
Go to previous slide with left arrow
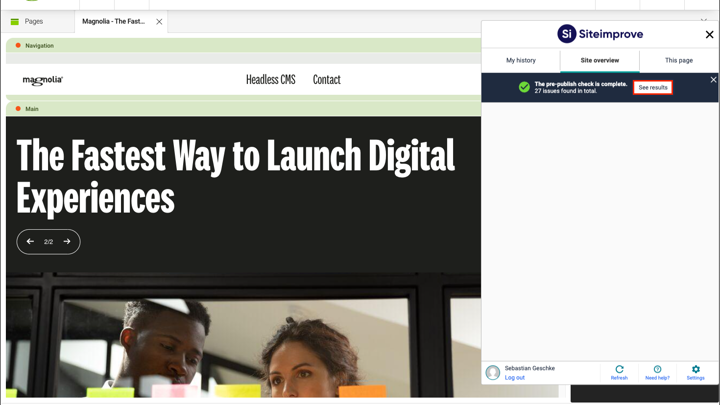pos(30,241)
